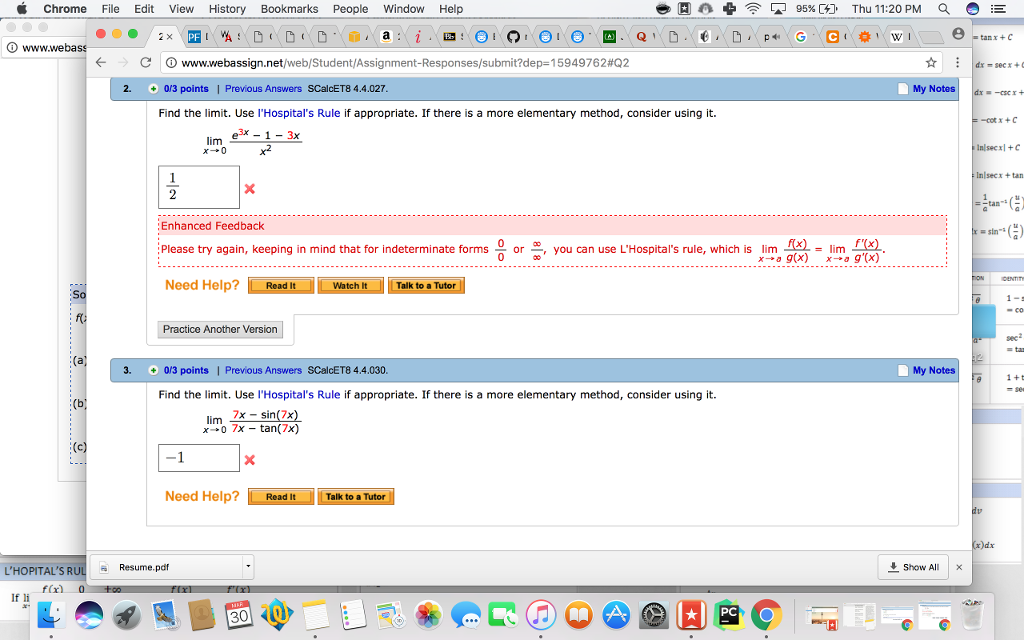The height and width of the screenshot is (640, 1024).
Task: Open Previous Answers for question 3
Action: 263,370
